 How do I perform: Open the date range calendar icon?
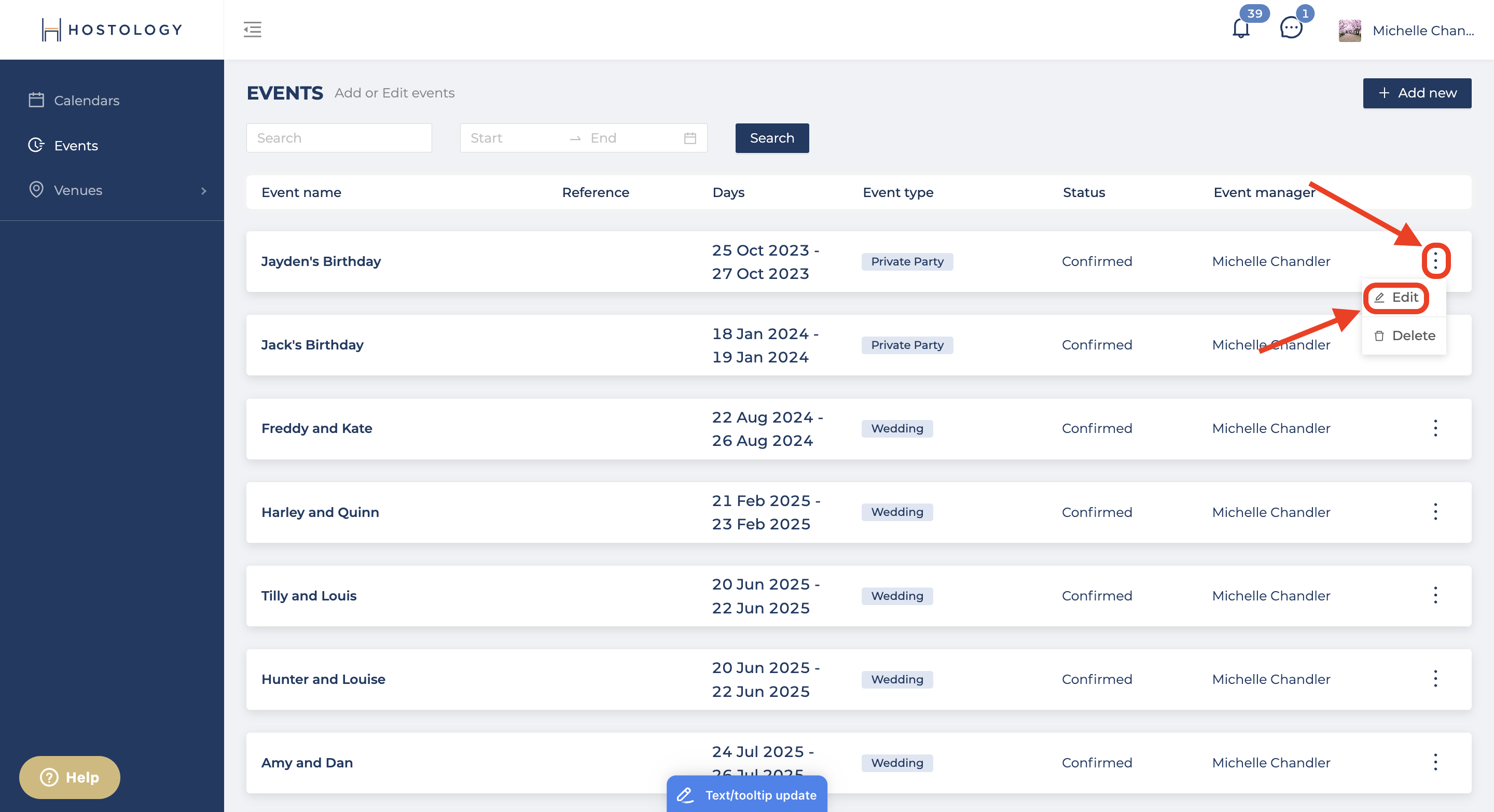point(689,138)
